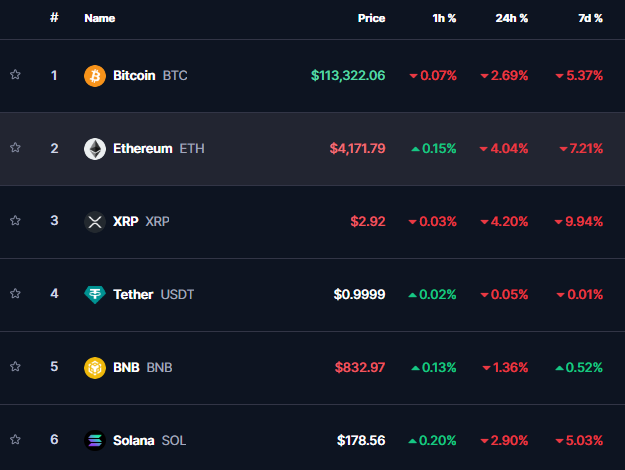Screen dimensions: 625x470
Task: Favorite BNB using its star icon
Action: tap(15, 366)
